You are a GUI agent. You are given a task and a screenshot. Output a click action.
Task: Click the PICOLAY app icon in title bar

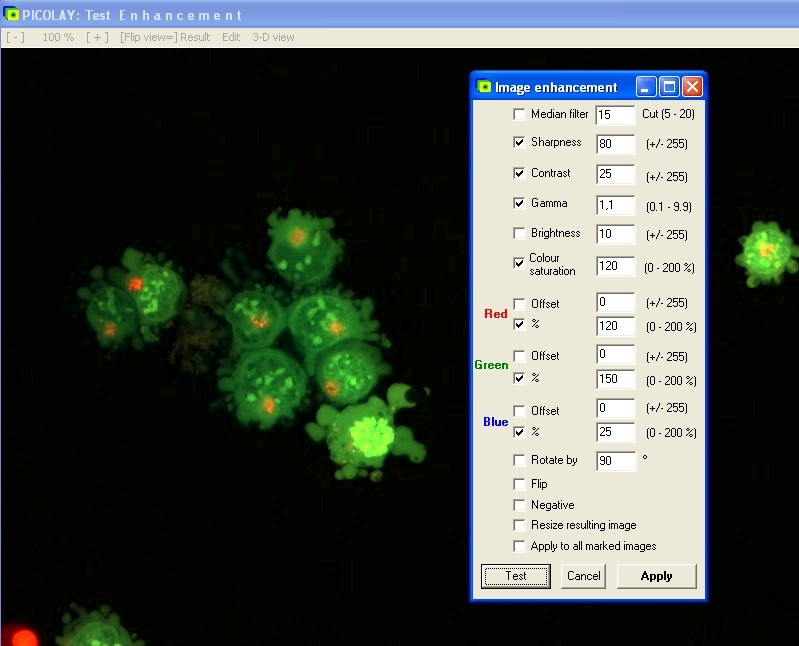point(11,14)
